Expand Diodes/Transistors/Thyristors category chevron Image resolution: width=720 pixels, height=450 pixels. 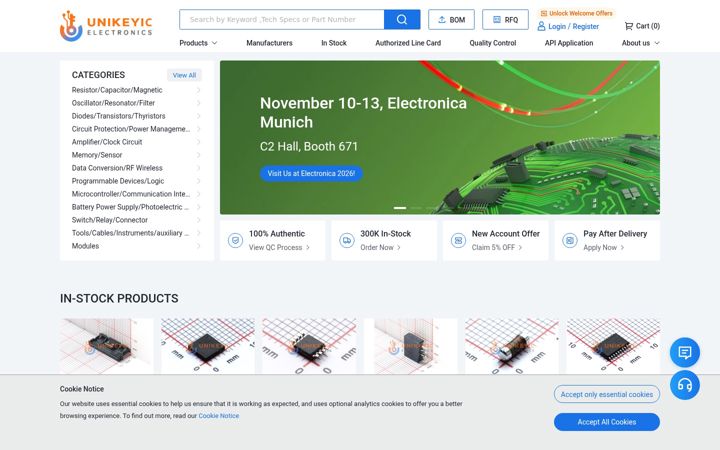(198, 116)
